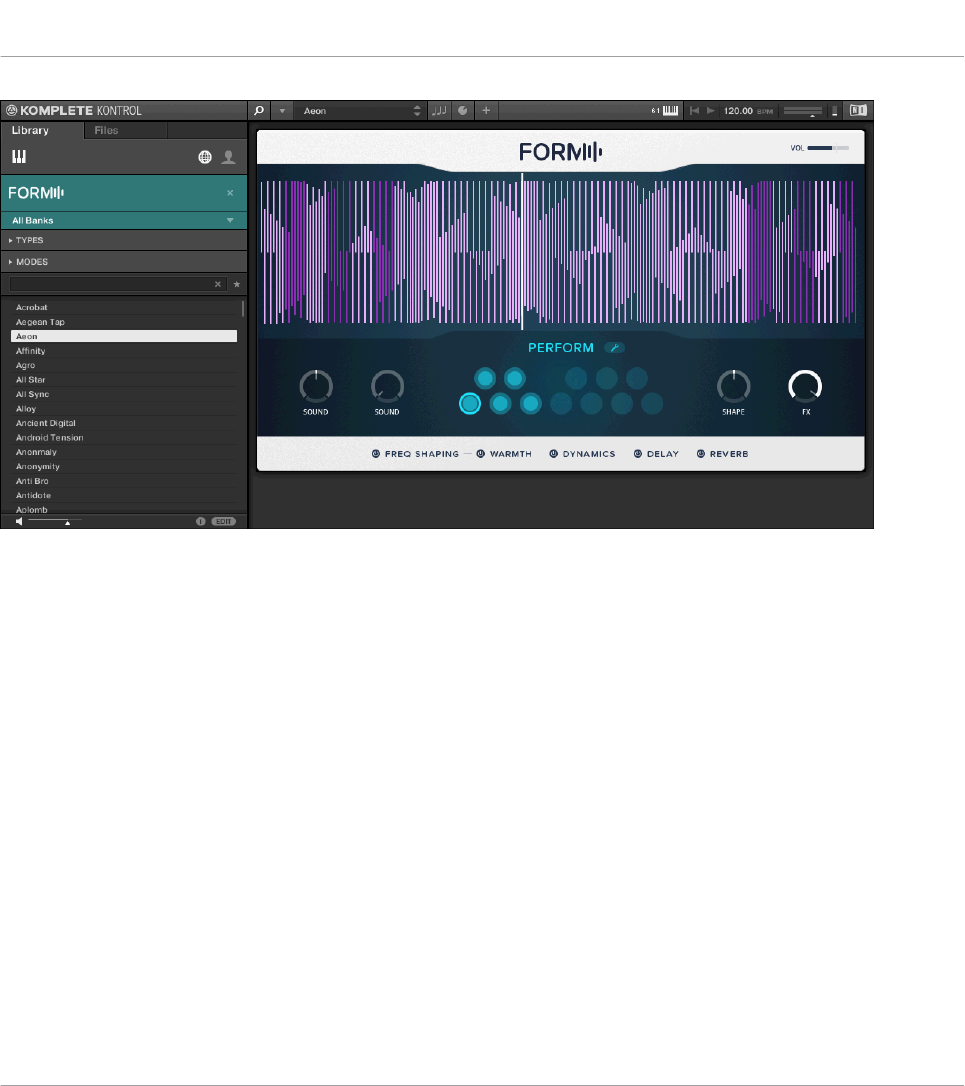Open the header dropdown arrow menu
The width and height of the screenshot is (965, 1086).
point(282,111)
